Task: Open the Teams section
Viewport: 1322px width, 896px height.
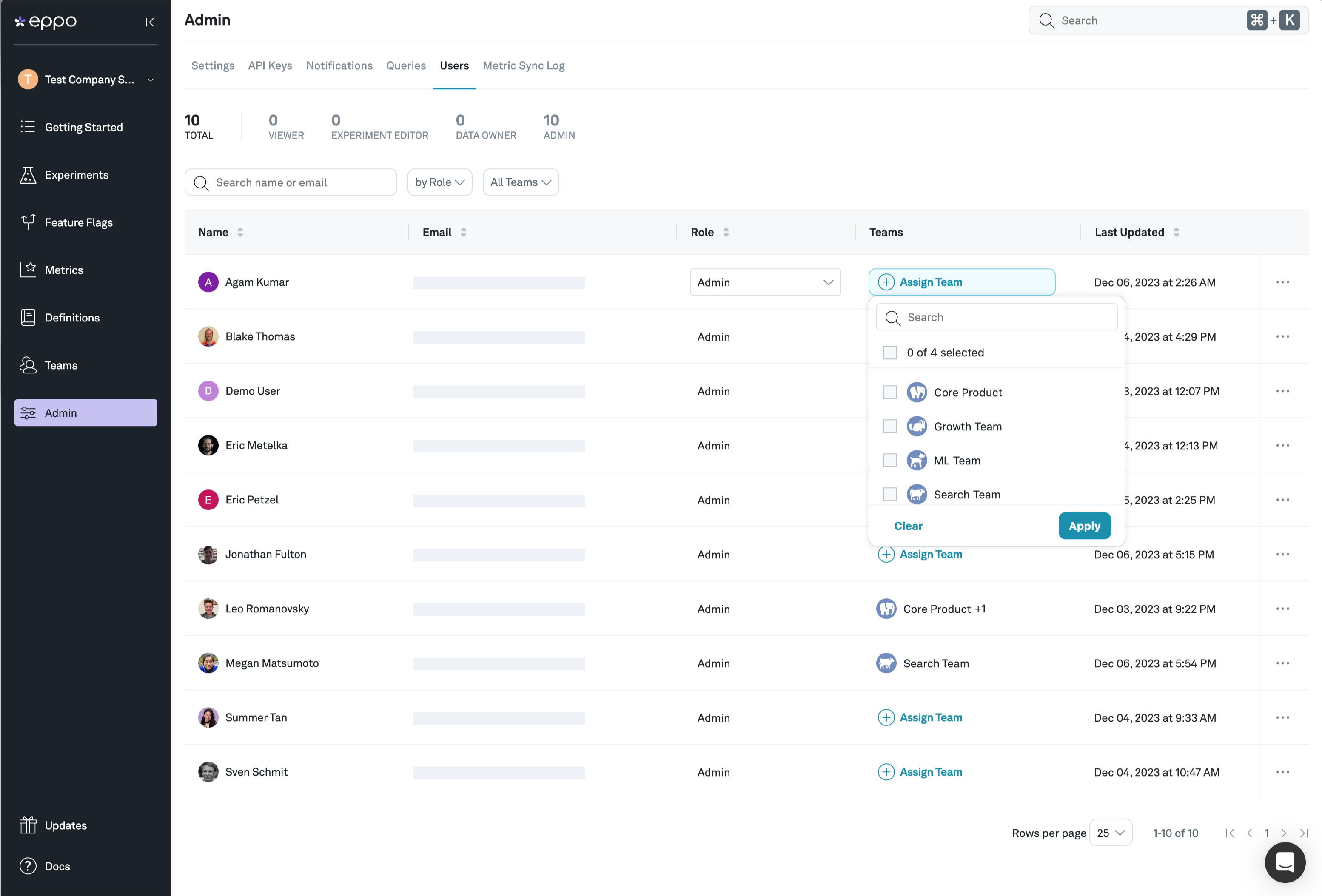Action: (x=60, y=365)
